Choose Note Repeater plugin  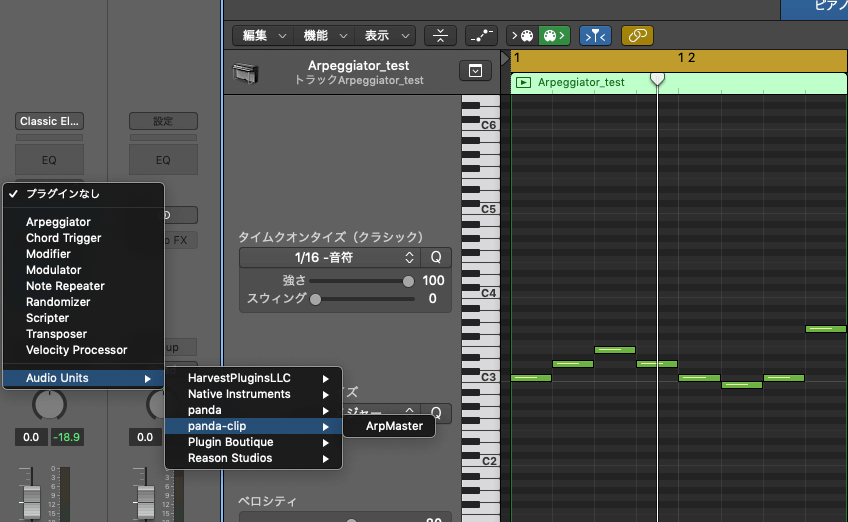click(x=83, y=286)
